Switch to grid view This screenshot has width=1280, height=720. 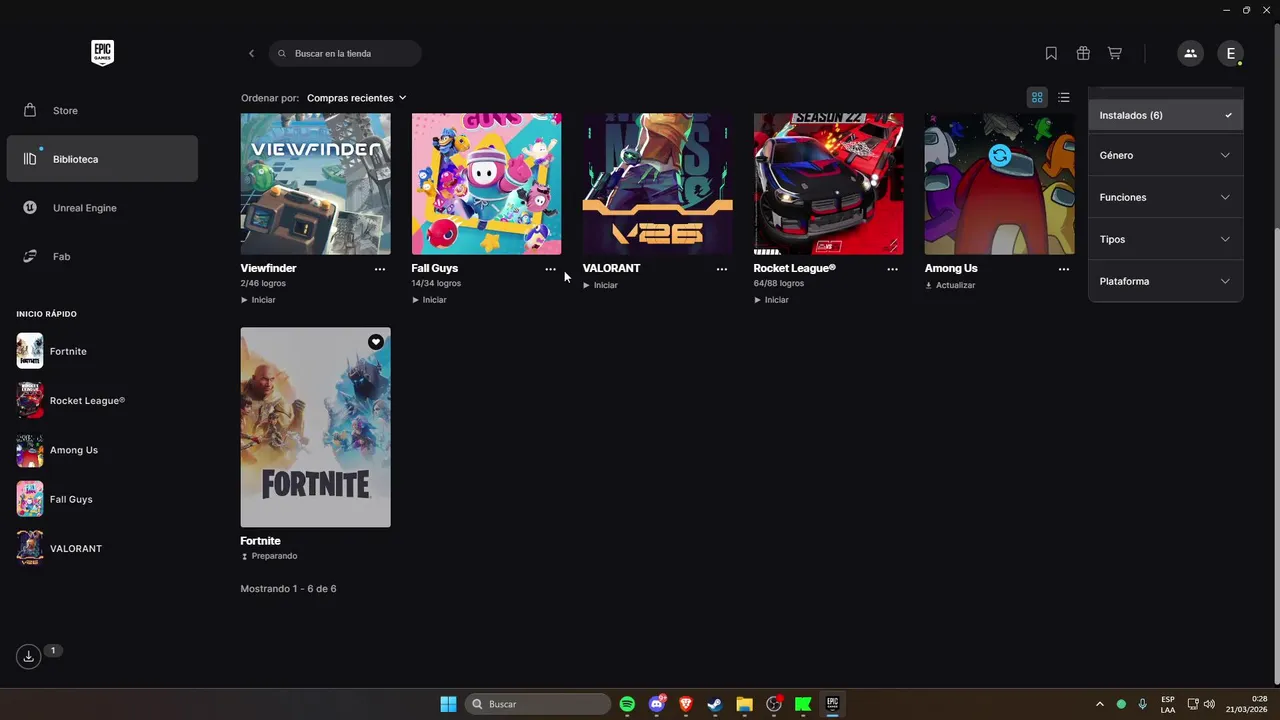[x=1037, y=97]
